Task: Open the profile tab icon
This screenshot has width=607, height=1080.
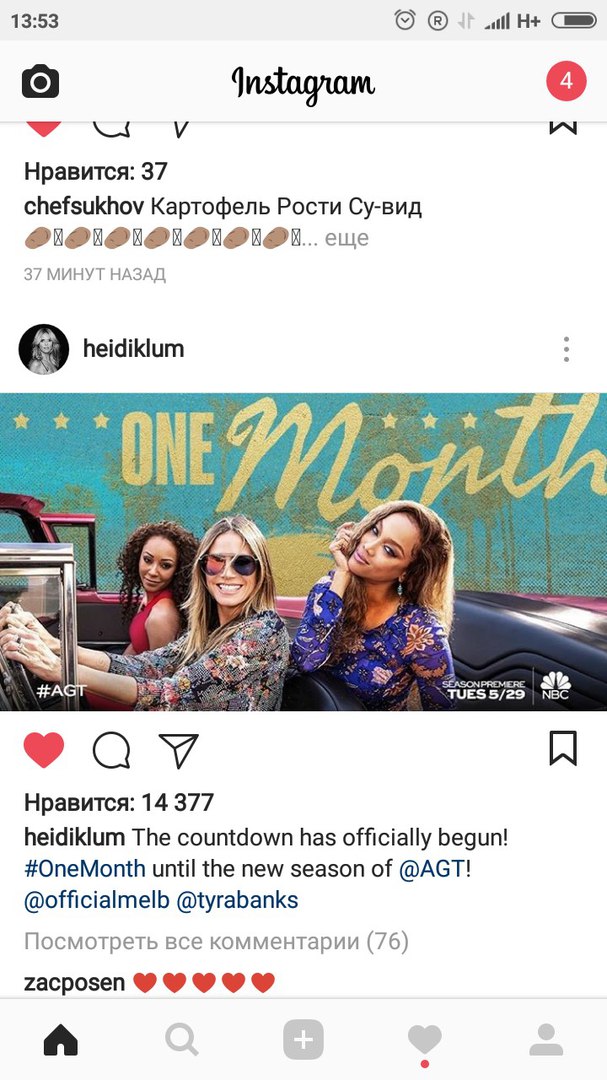Action: tap(546, 1039)
